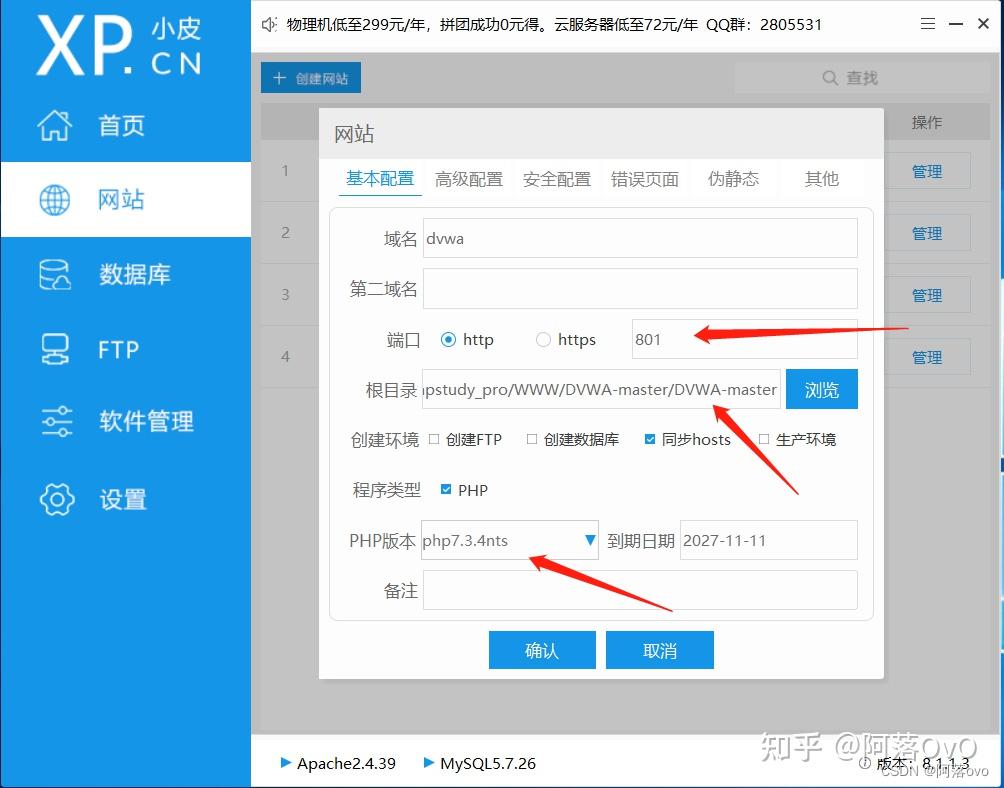
Task: Switch to the 高级配置 tab
Action: [x=469, y=179]
